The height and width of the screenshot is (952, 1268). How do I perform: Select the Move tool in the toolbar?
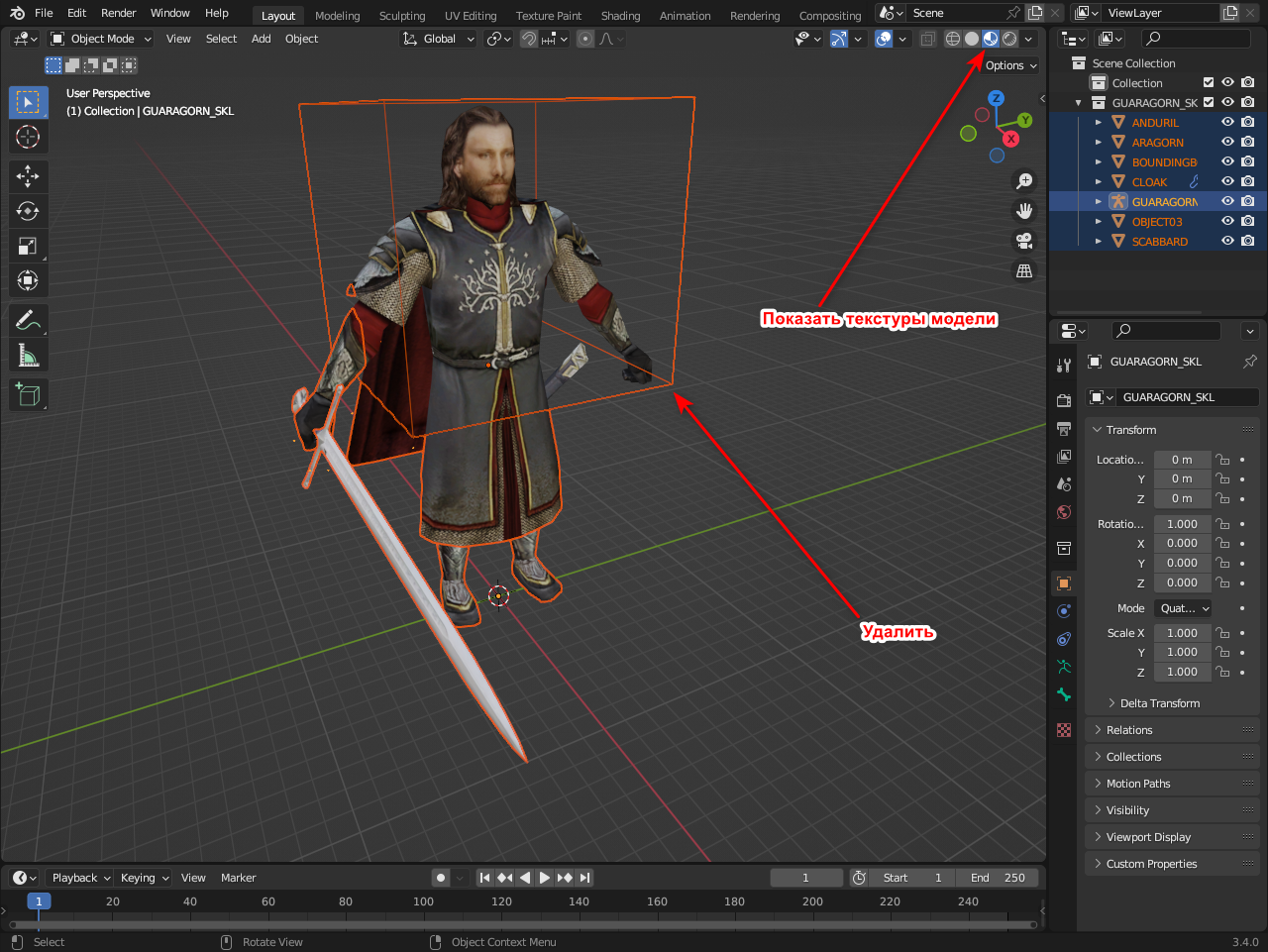pos(28,176)
